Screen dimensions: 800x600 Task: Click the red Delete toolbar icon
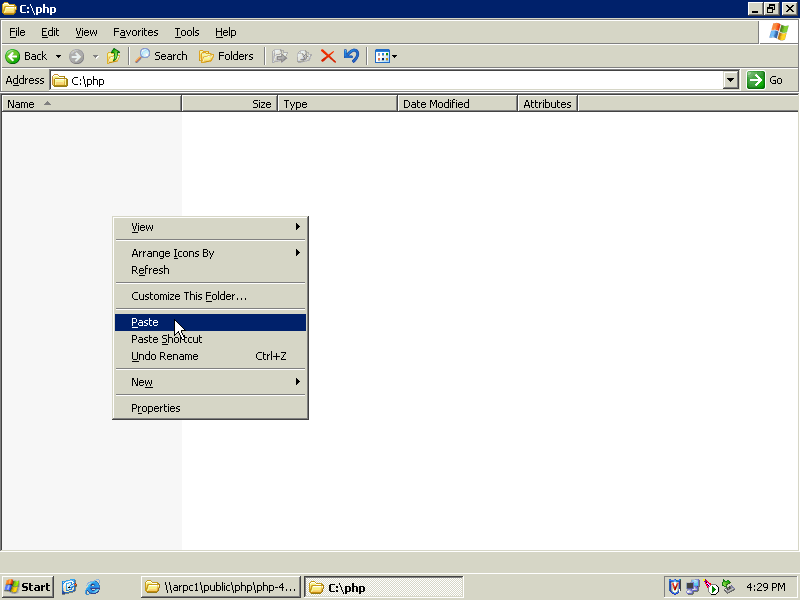pyautogui.click(x=328, y=56)
